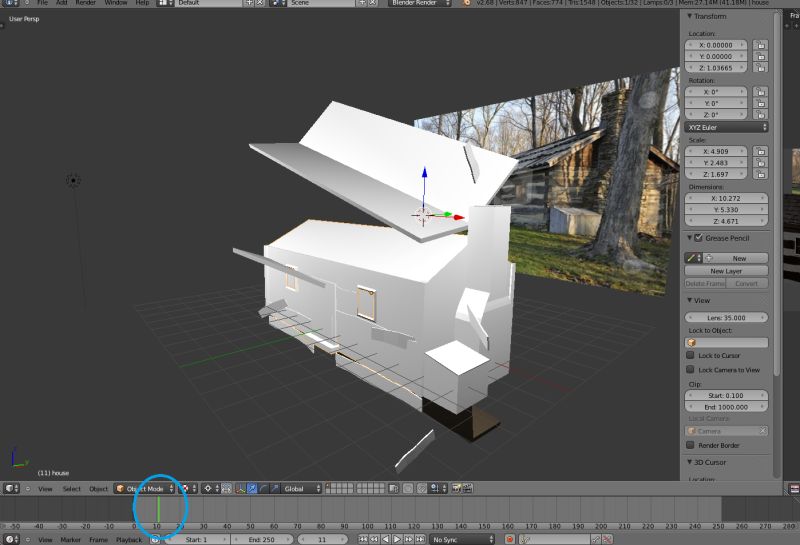Viewport: 800px width, 545px height.
Task: Open the Global orientation dropdown
Action: point(301,488)
